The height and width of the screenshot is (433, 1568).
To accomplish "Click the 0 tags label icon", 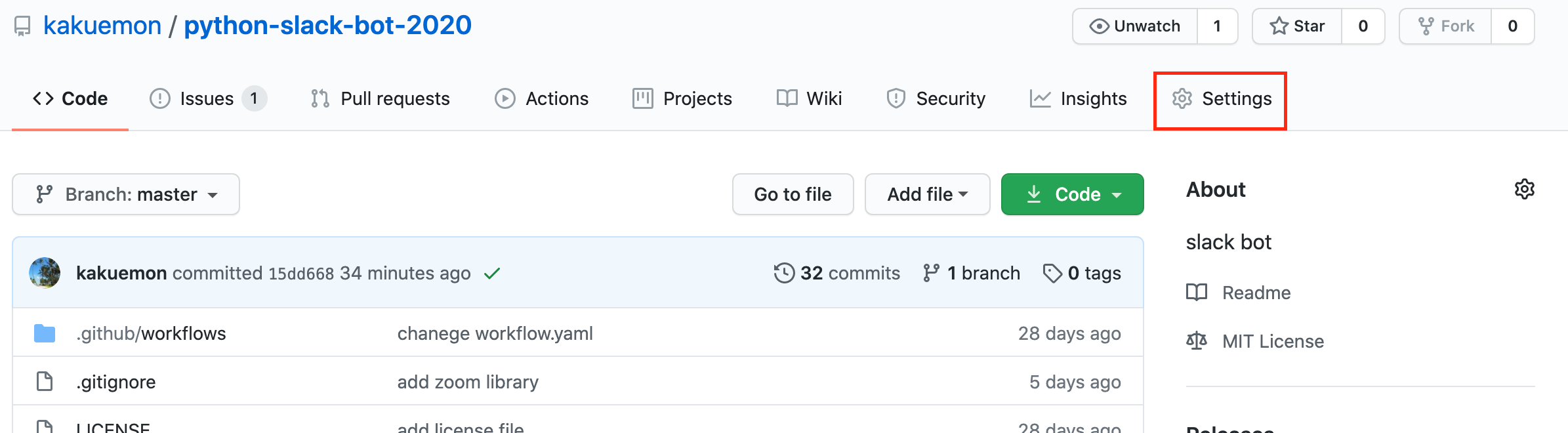I will click(1054, 273).
